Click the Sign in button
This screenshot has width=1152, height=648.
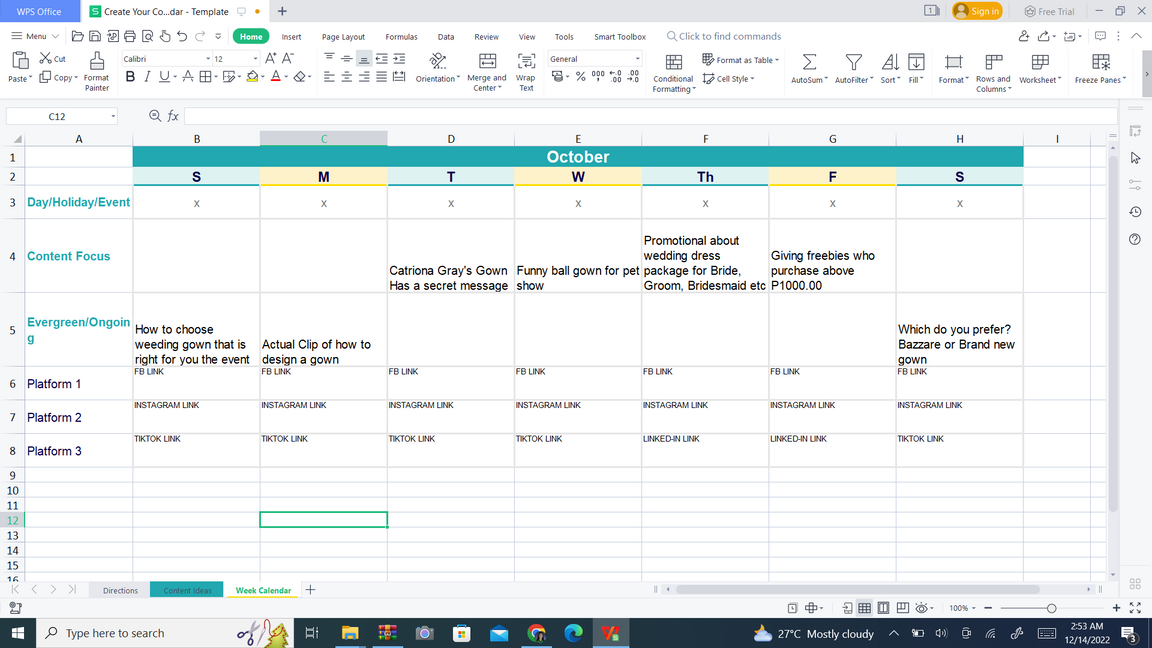tap(977, 11)
